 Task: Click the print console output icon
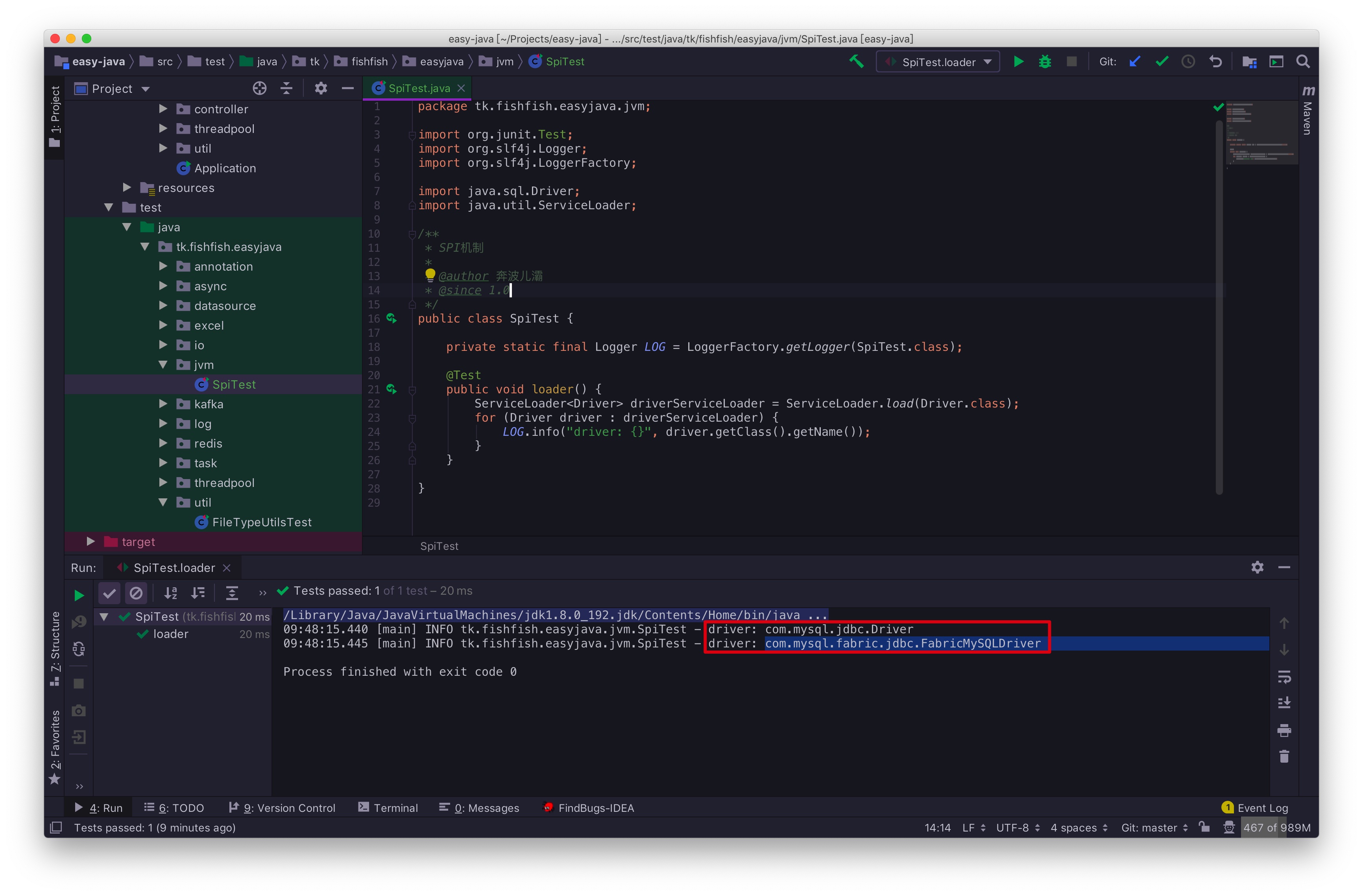pos(1284,730)
